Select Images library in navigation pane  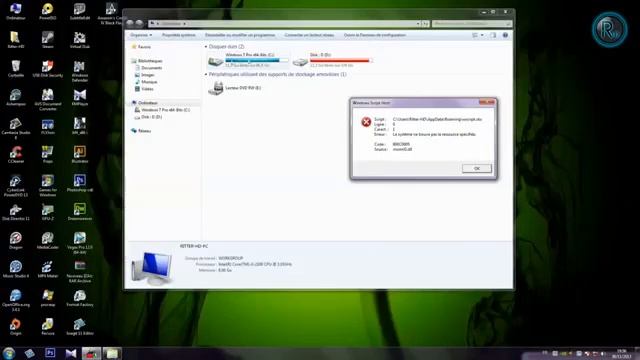145,75
